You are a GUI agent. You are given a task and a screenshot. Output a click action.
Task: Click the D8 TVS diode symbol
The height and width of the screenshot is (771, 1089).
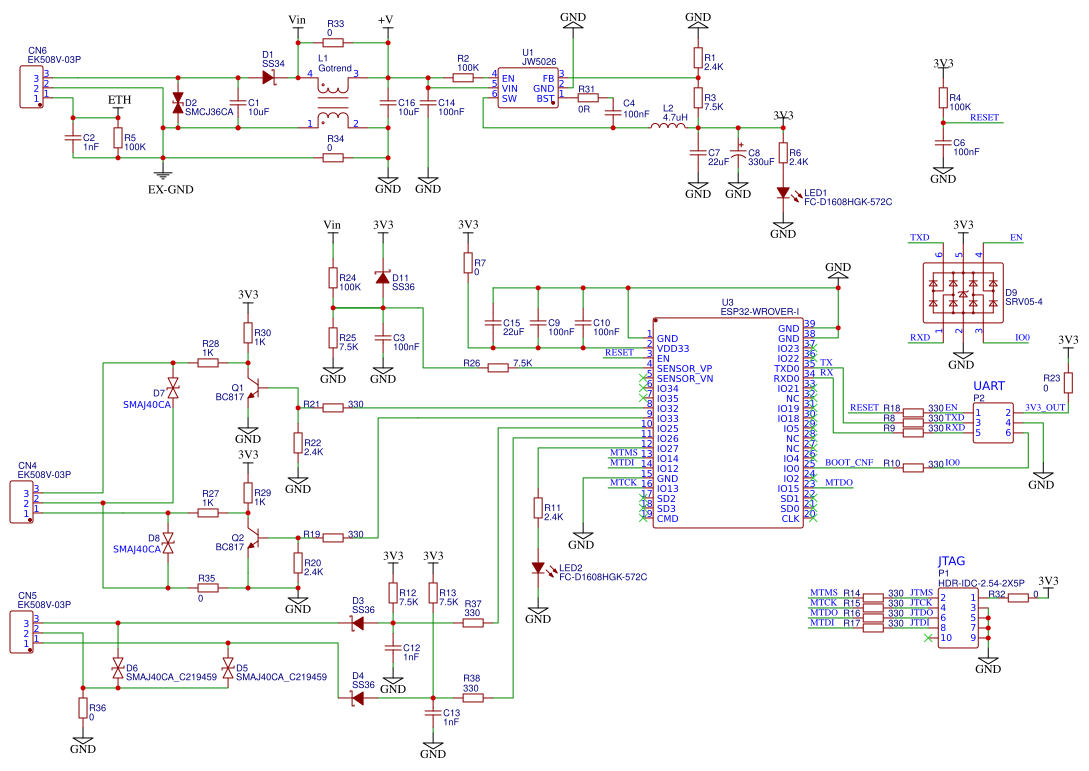(167, 543)
